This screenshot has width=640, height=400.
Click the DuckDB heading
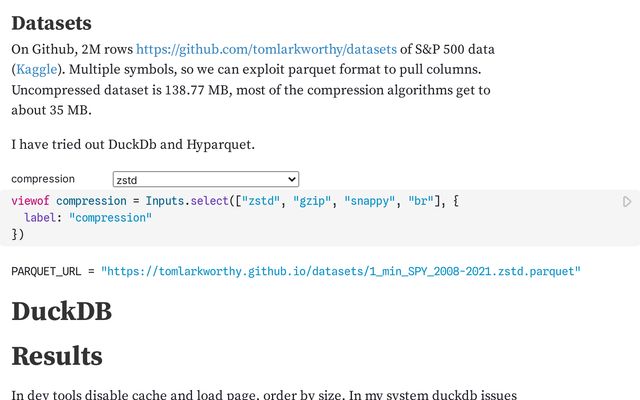(x=62, y=311)
